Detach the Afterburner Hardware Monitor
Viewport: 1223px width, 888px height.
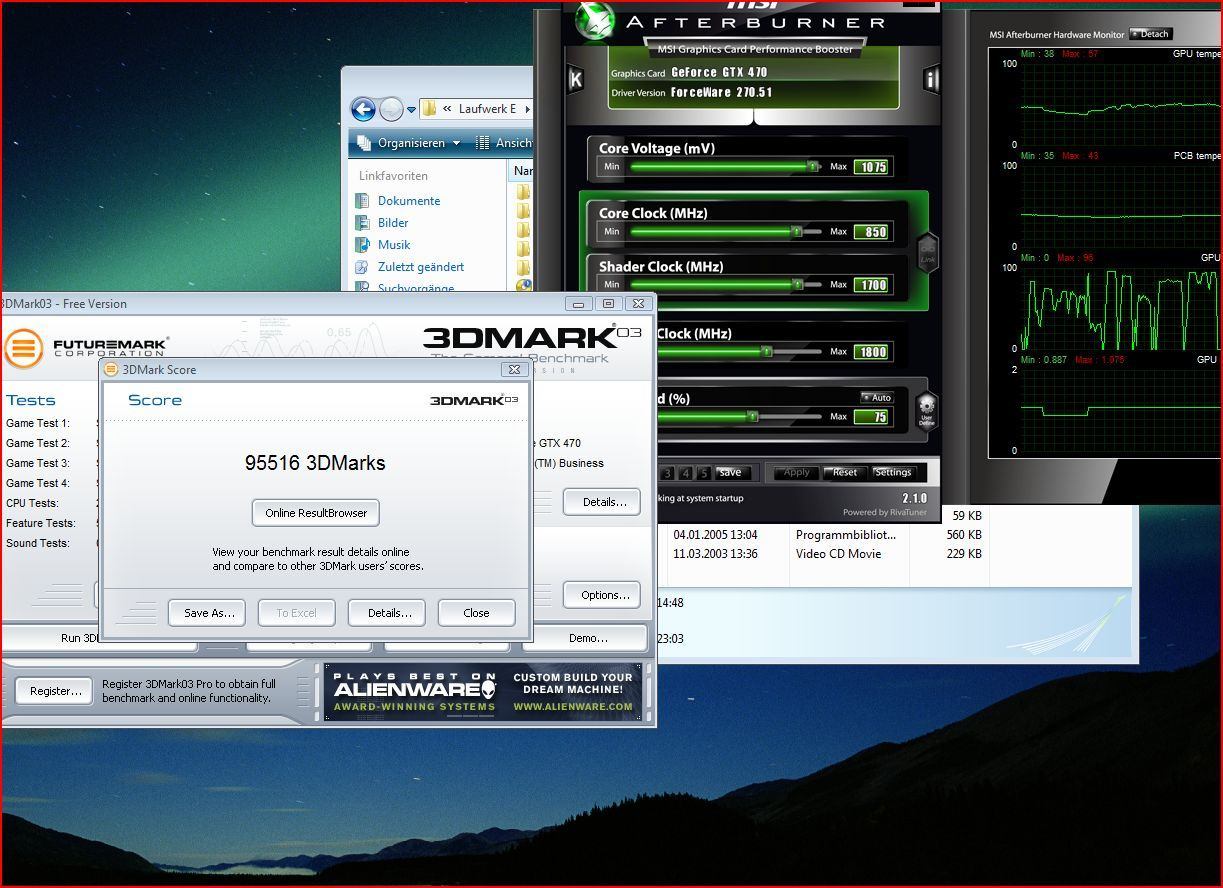click(x=1150, y=34)
